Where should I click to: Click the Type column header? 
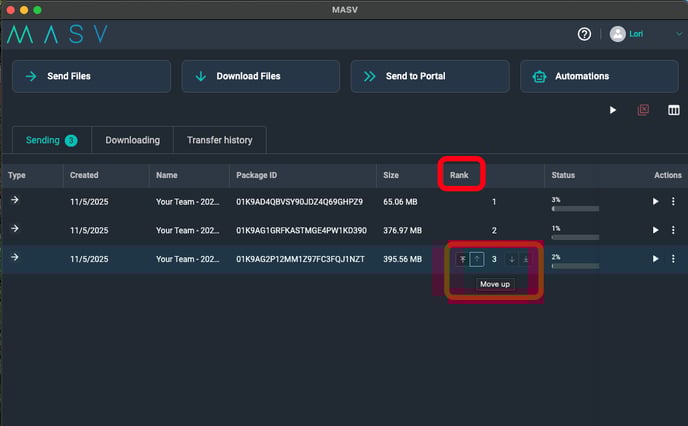pyautogui.click(x=17, y=175)
